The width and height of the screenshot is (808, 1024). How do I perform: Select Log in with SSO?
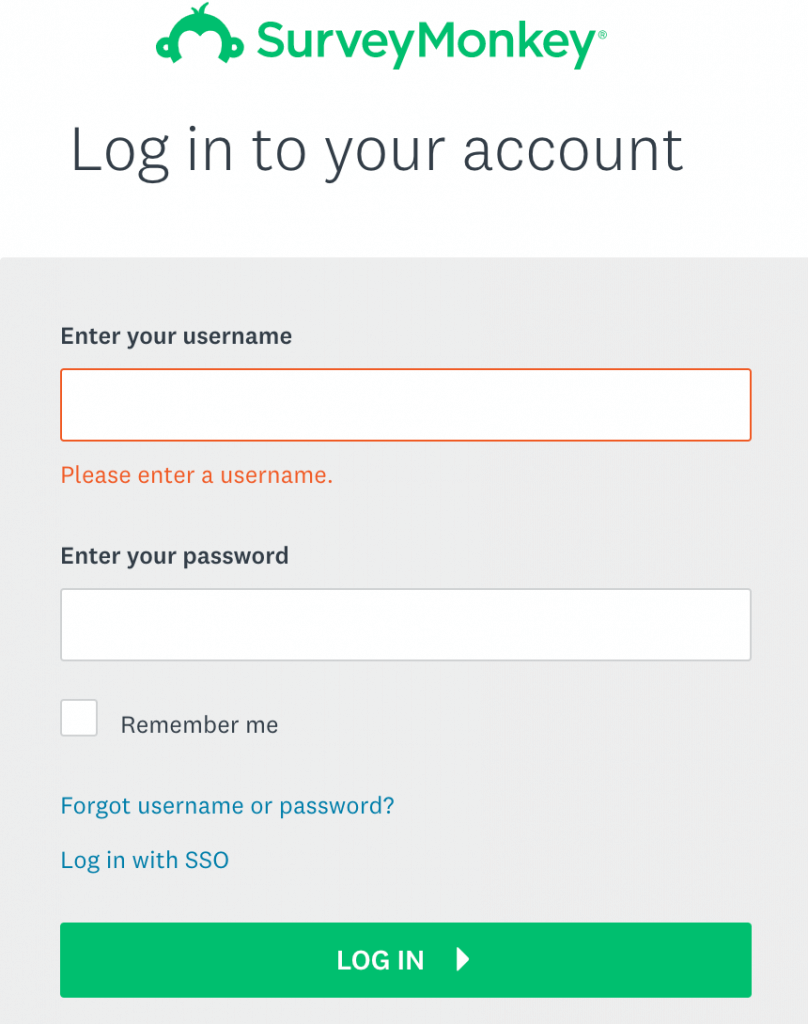144,860
